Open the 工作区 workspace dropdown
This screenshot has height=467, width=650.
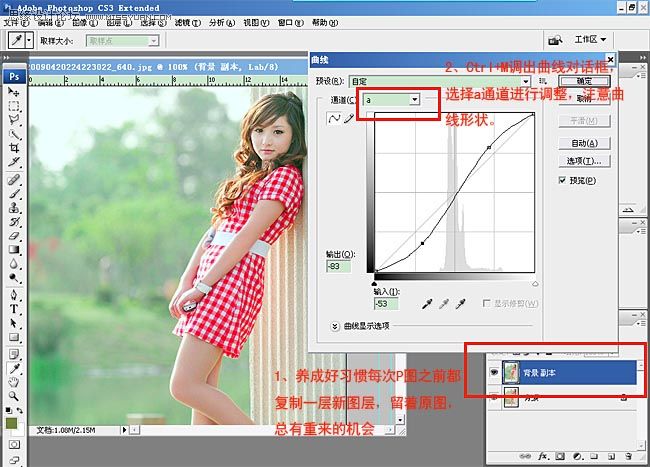[x=590, y=40]
